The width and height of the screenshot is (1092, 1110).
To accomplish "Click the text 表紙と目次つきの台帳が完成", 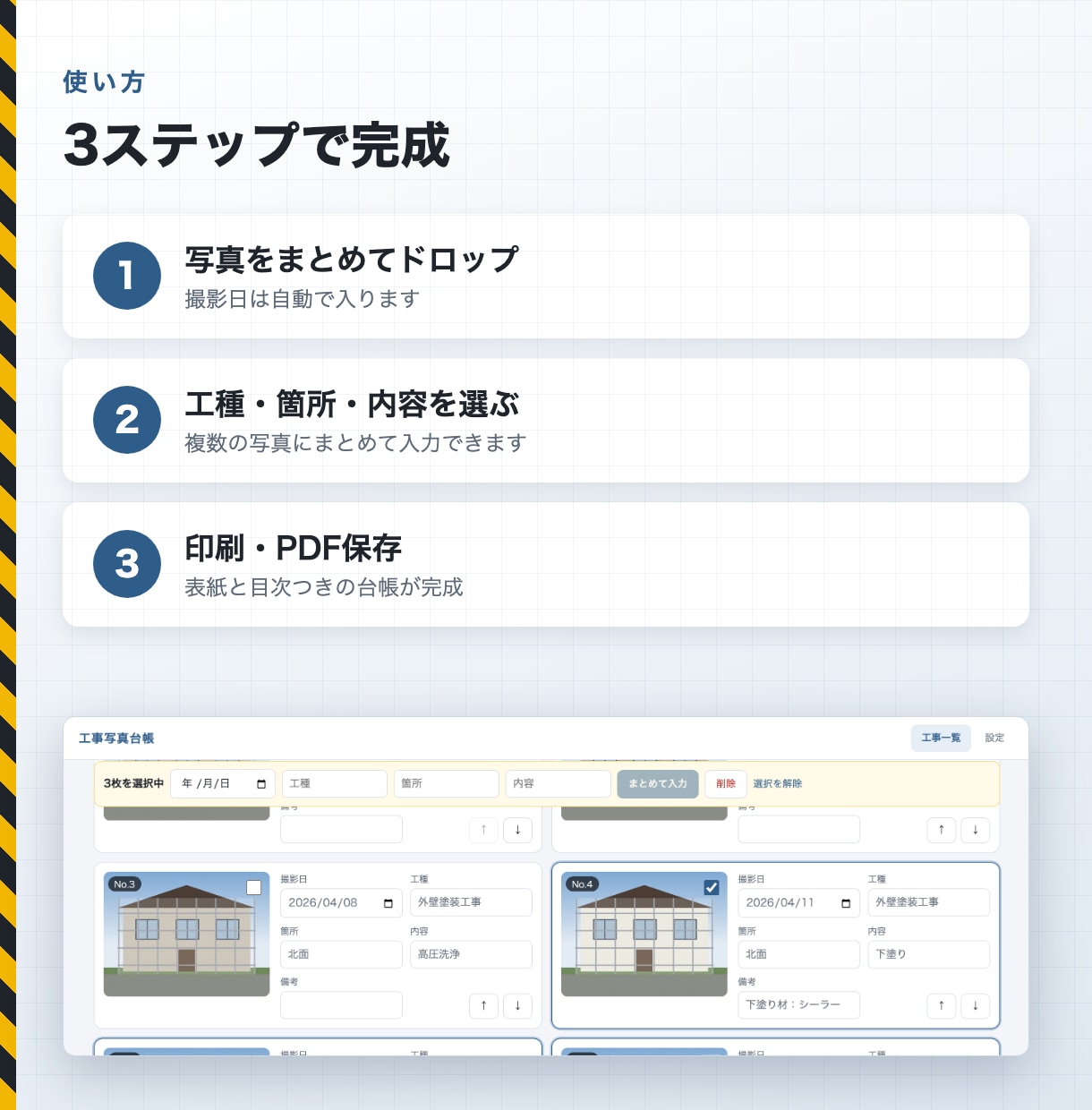I will click(324, 587).
